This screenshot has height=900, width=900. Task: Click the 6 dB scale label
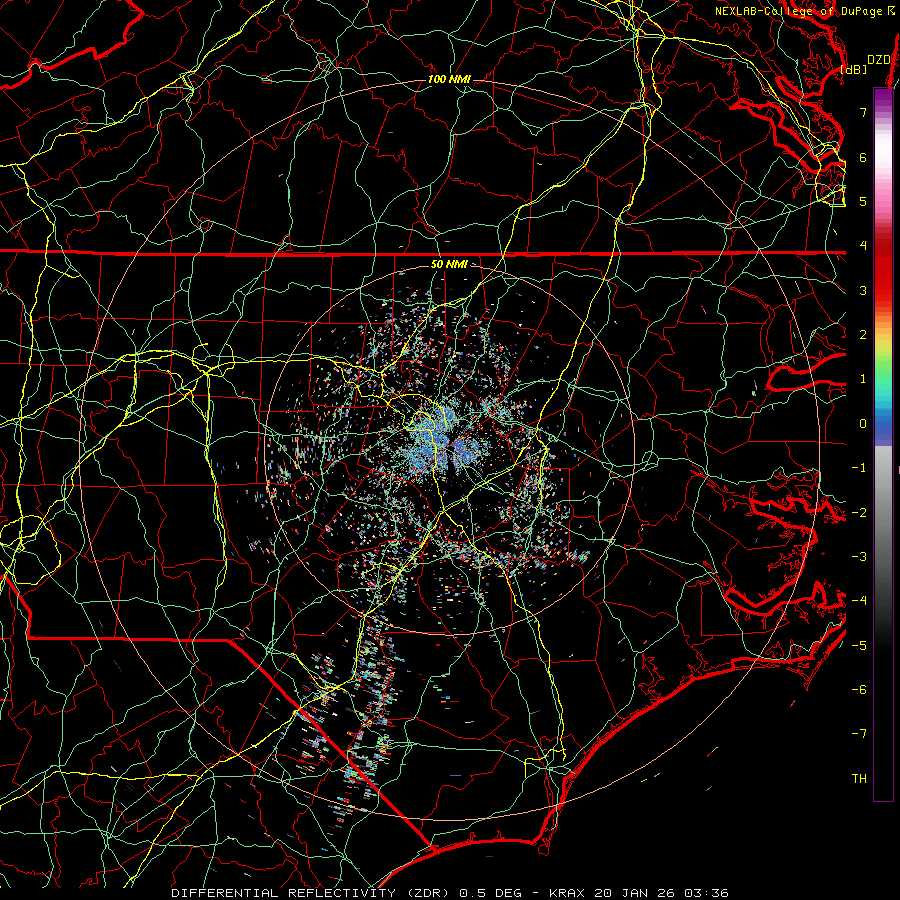pyautogui.click(x=863, y=157)
